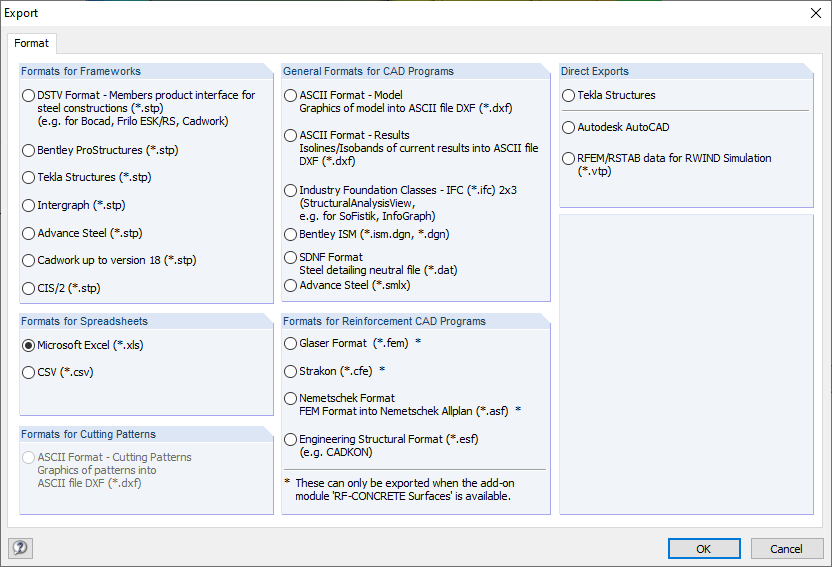Choose ASCII Format - Results DXF option
Viewport: 832px width, 567px height.
click(291, 135)
